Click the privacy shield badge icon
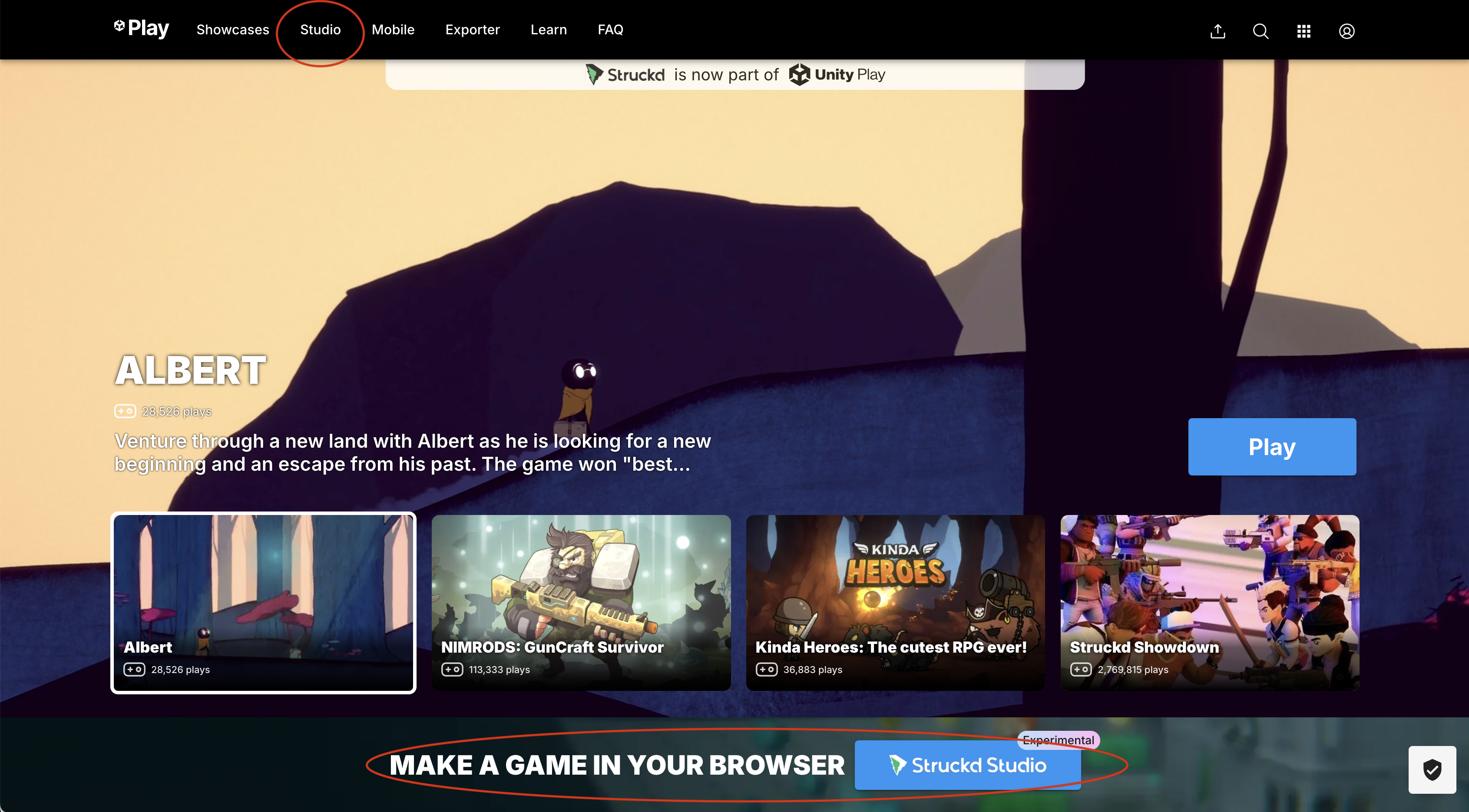This screenshot has height=812, width=1469. coord(1432,769)
